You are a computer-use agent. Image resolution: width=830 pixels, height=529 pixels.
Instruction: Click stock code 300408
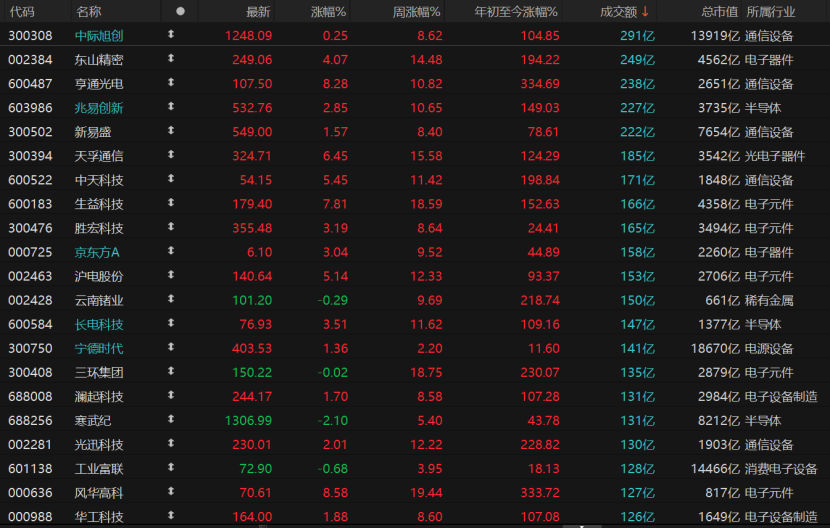(30, 373)
